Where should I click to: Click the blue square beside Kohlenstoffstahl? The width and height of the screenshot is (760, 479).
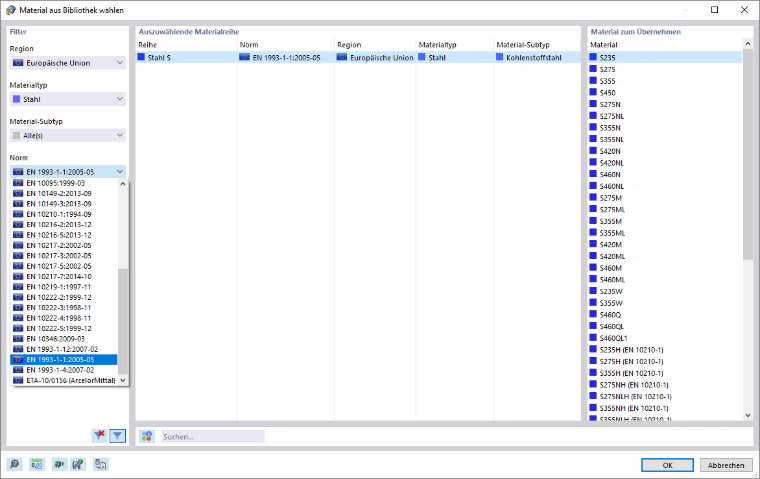pos(500,57)
